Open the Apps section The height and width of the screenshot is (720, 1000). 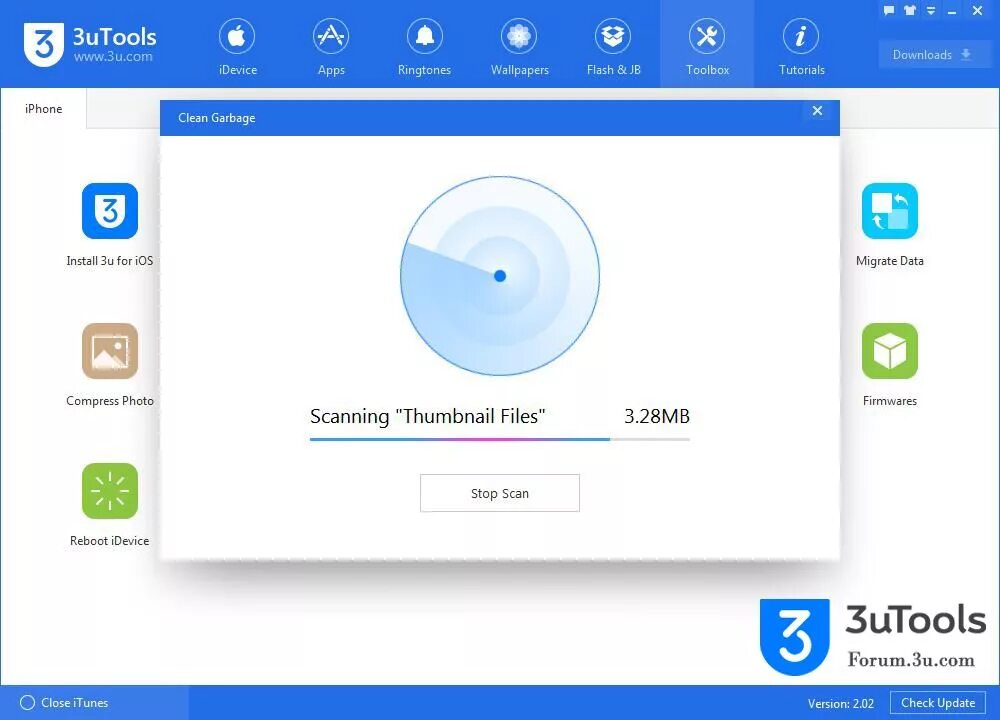click(331, 48)
